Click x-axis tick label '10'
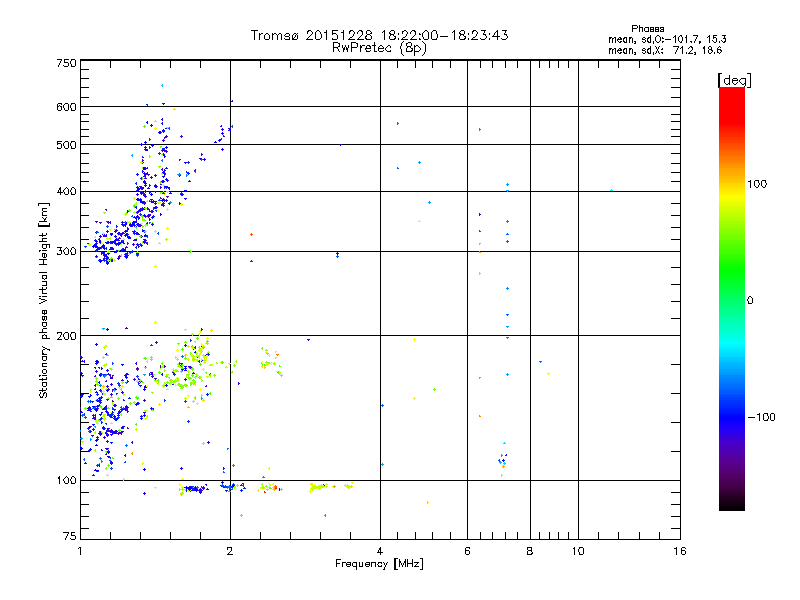This screenshot has width=800, height=600. pos(578,551)
